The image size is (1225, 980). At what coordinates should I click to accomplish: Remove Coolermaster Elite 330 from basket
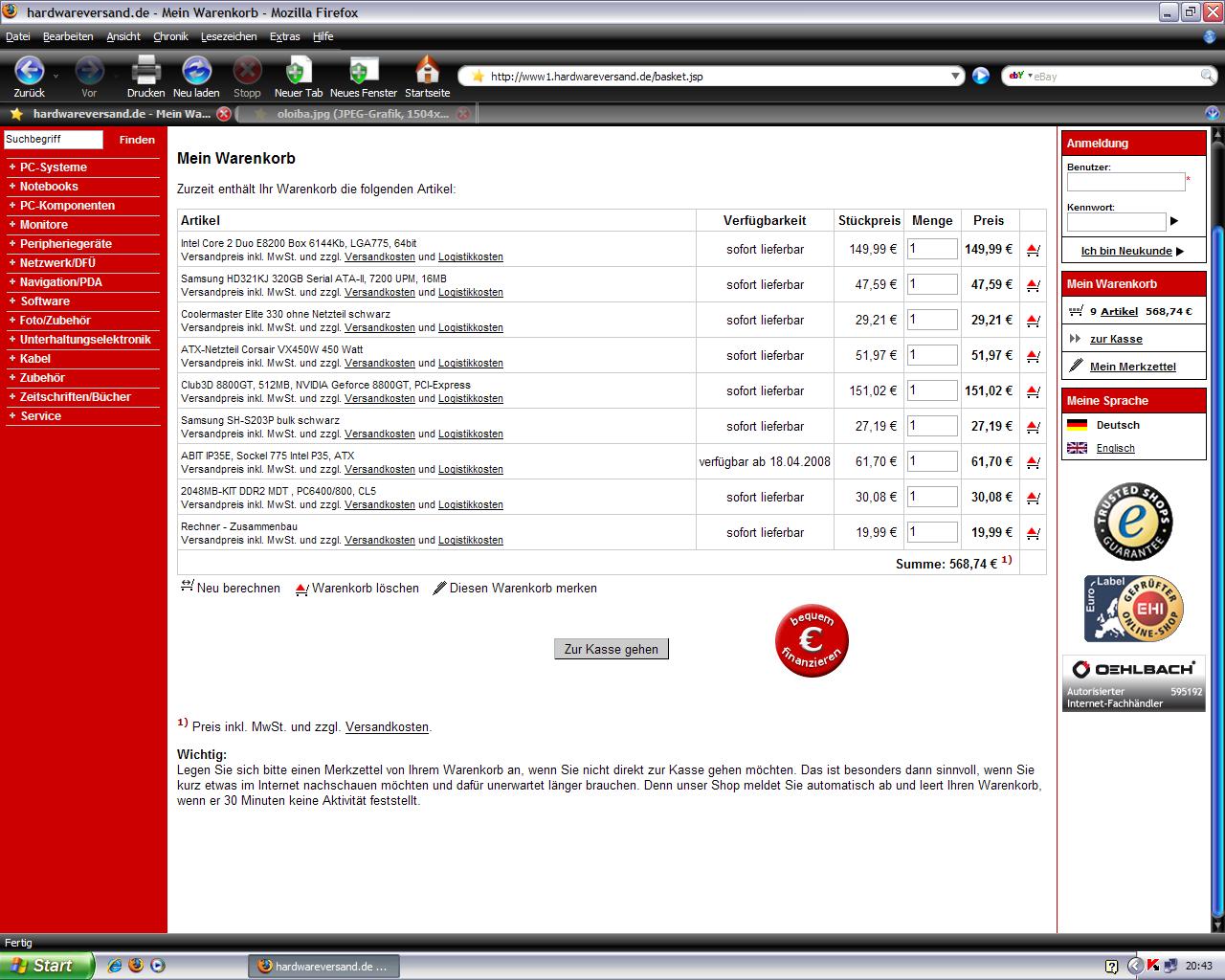[1033, 321]
